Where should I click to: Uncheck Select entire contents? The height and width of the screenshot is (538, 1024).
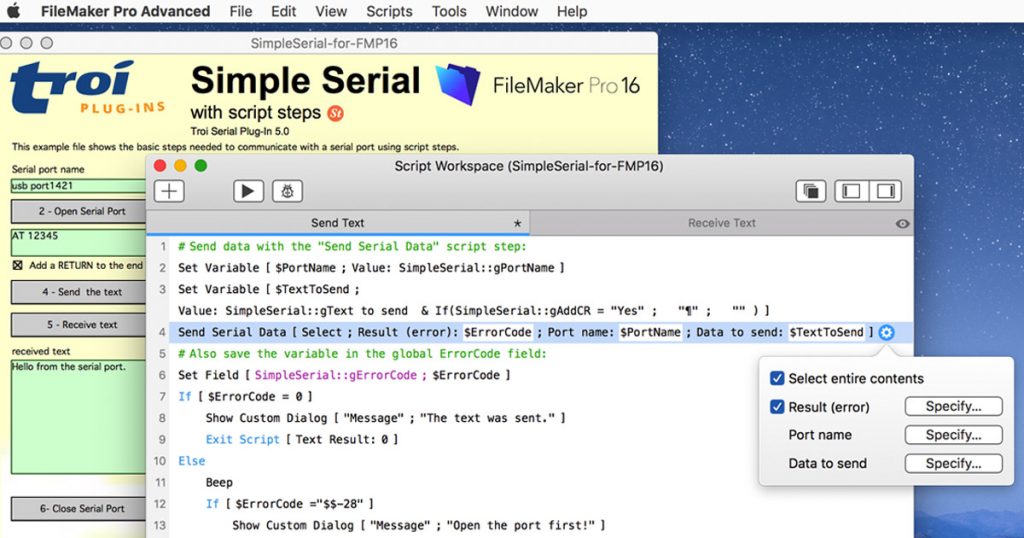(777, 379)
